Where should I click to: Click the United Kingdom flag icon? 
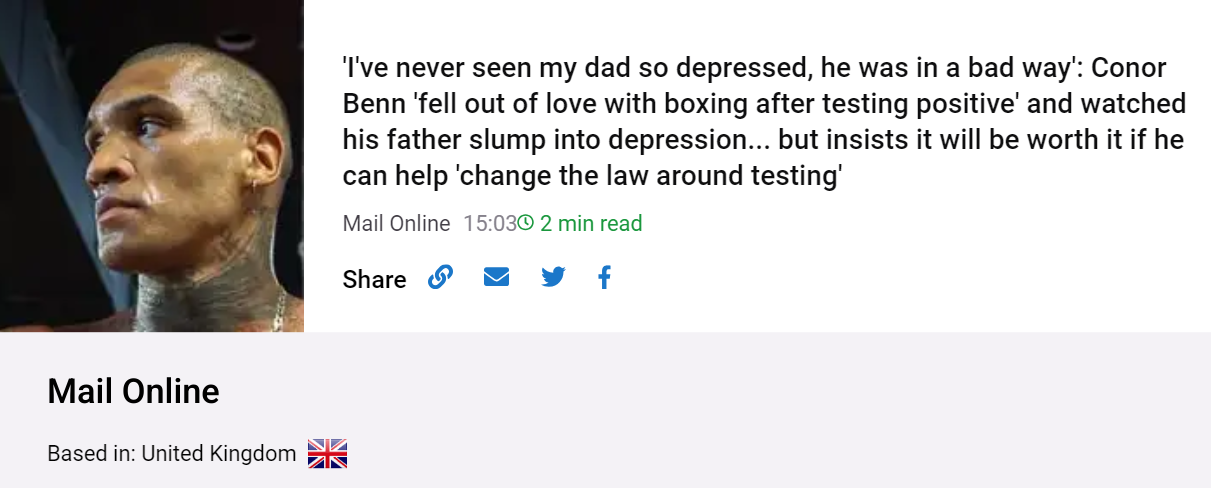[327, 454]
